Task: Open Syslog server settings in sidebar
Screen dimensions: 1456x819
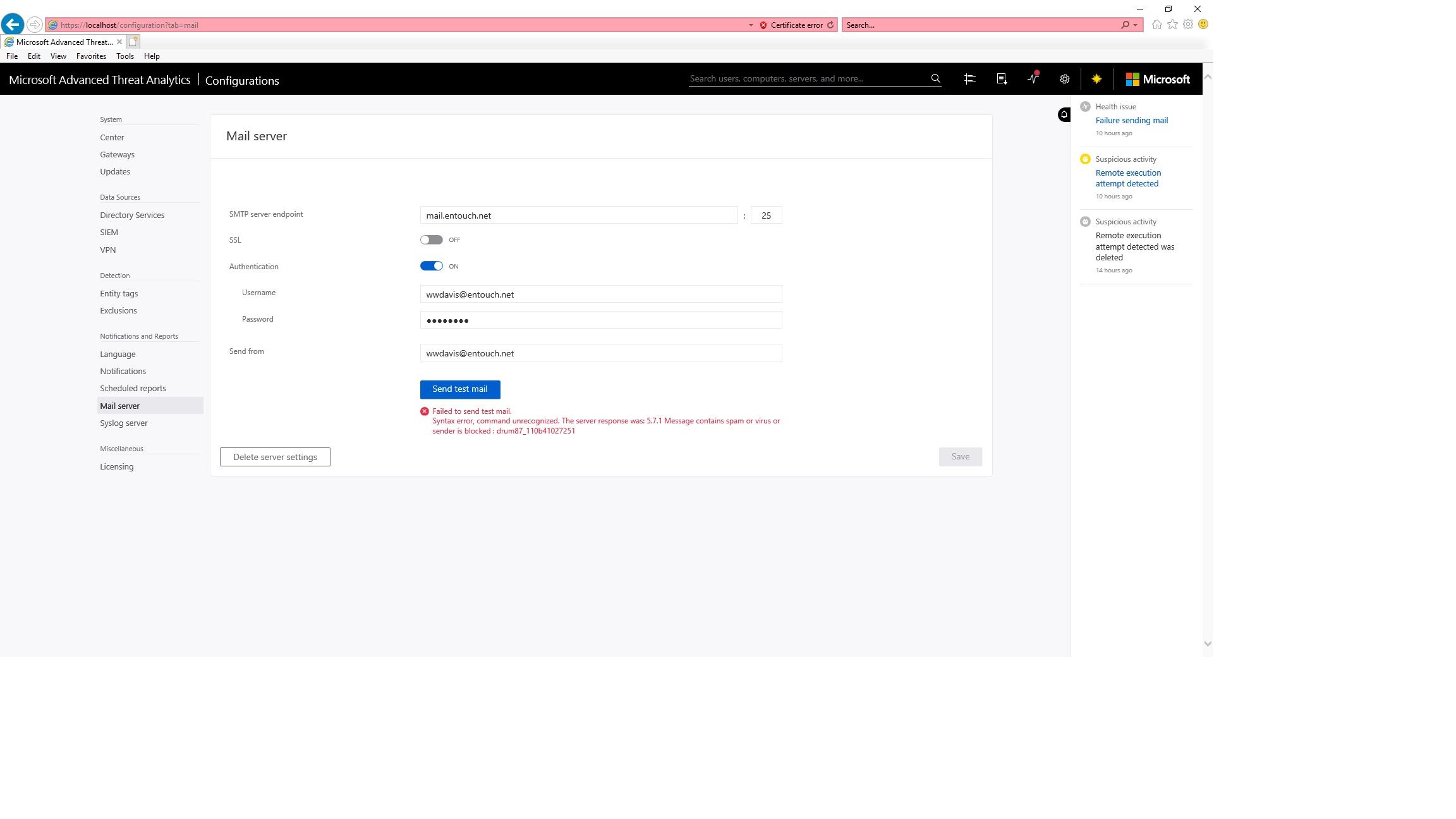Action: 124,423
